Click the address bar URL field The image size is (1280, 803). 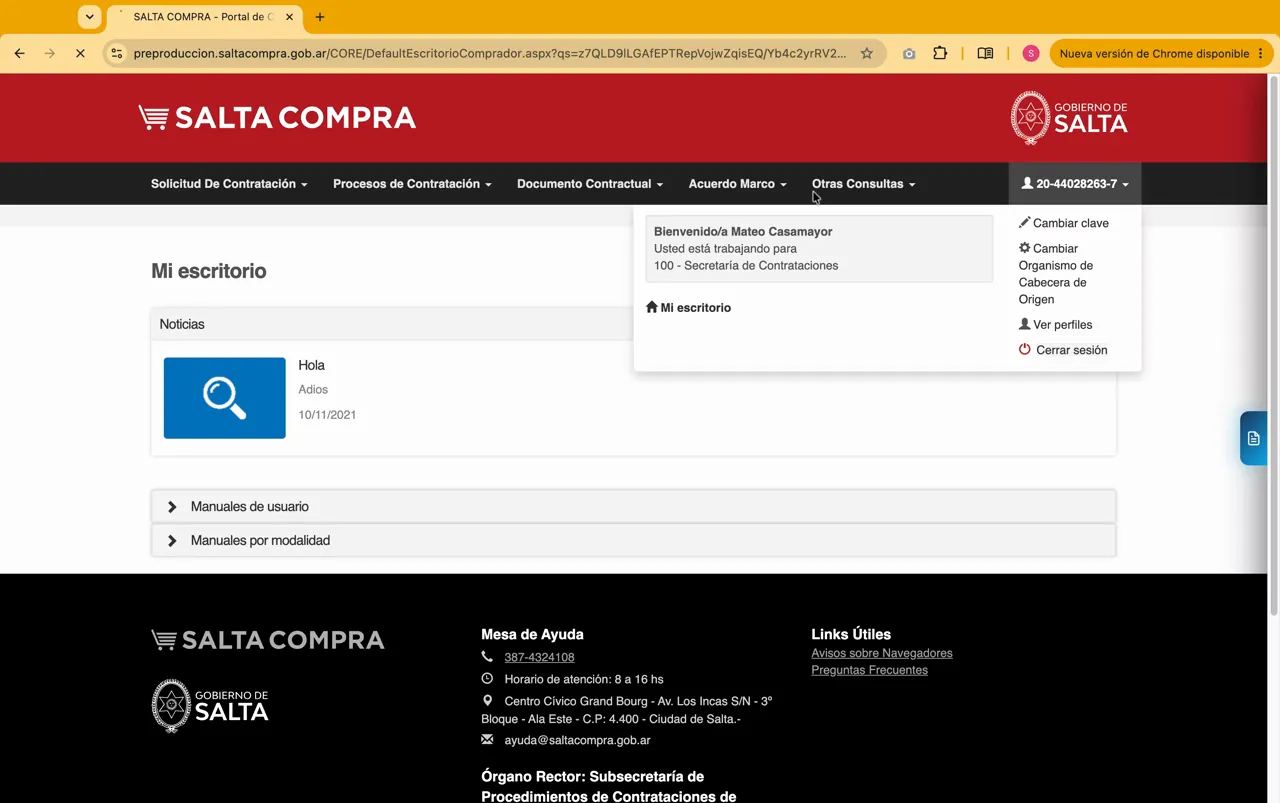point(490,53)
